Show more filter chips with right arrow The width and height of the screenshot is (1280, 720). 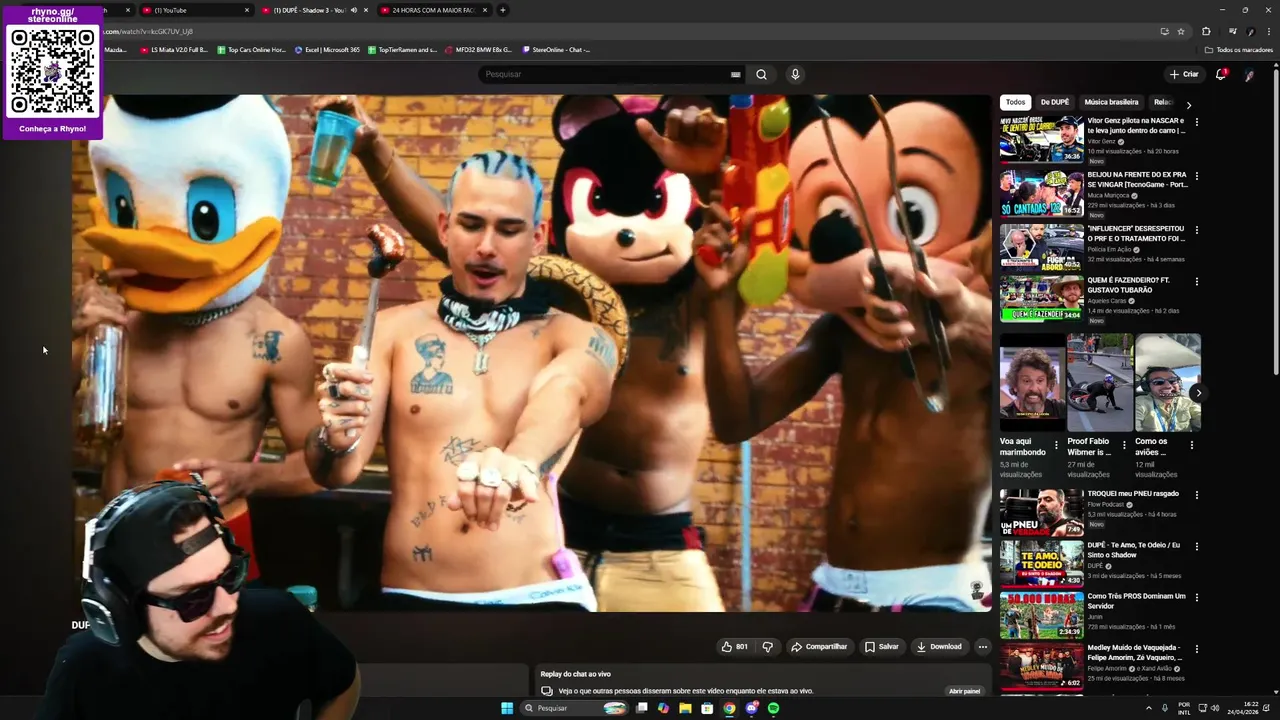1188,105
